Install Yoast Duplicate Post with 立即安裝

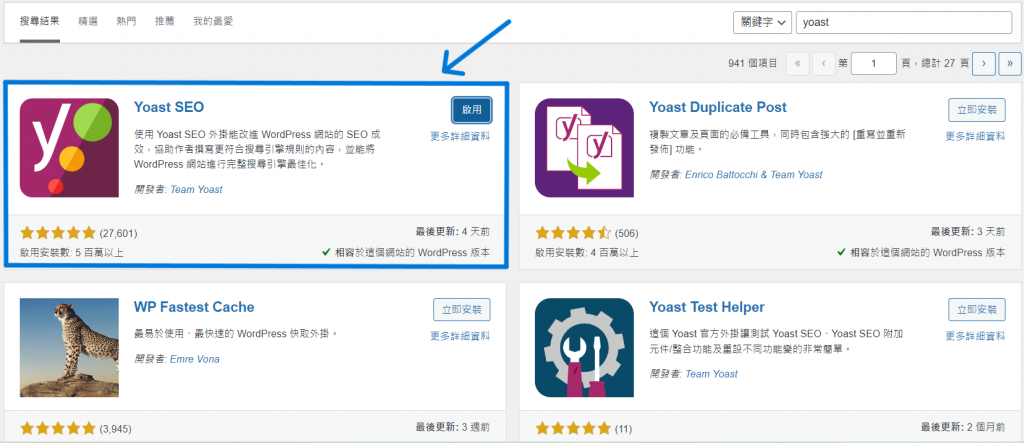pyautogui.click(x=977, y=110)
